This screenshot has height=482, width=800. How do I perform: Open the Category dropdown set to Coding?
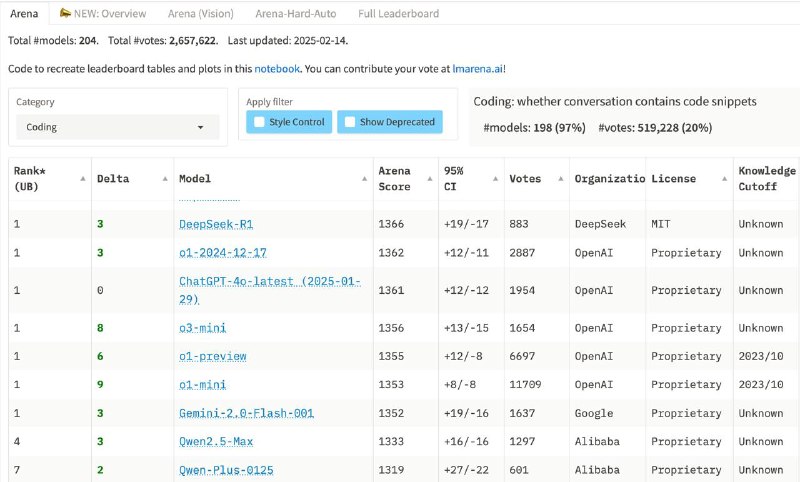pos(118,127)
